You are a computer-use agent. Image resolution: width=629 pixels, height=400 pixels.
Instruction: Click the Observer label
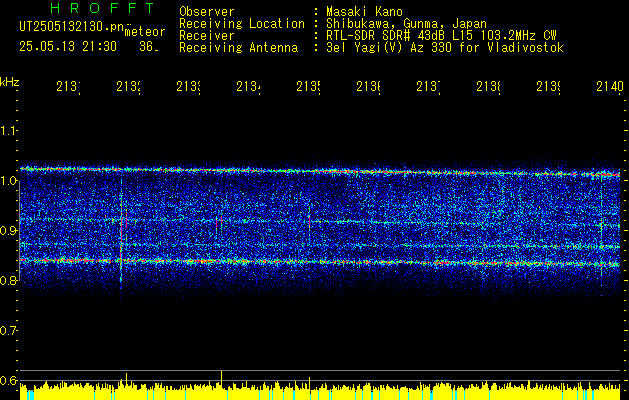tap(207, 11)
